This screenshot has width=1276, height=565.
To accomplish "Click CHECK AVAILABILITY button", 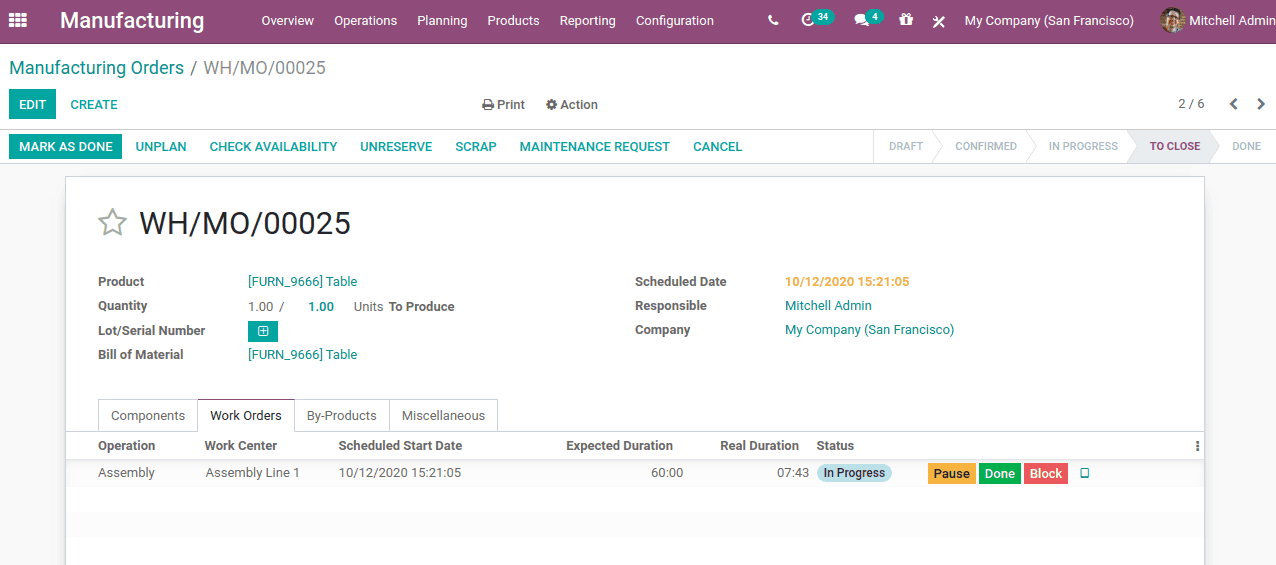I will [273, 147].
